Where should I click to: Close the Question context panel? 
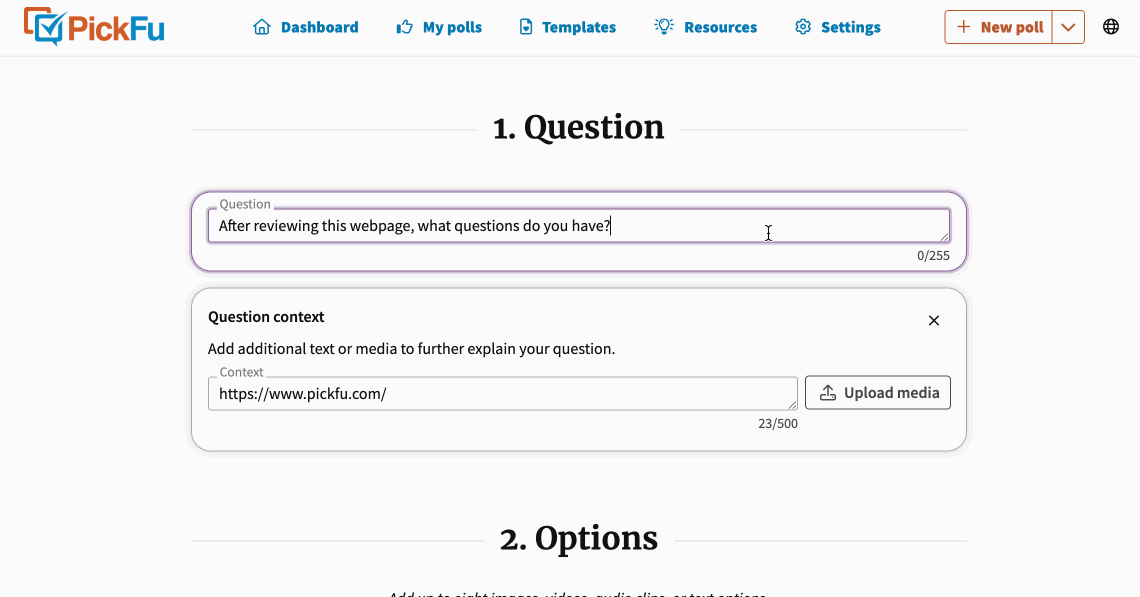click(x=934, y=321)
